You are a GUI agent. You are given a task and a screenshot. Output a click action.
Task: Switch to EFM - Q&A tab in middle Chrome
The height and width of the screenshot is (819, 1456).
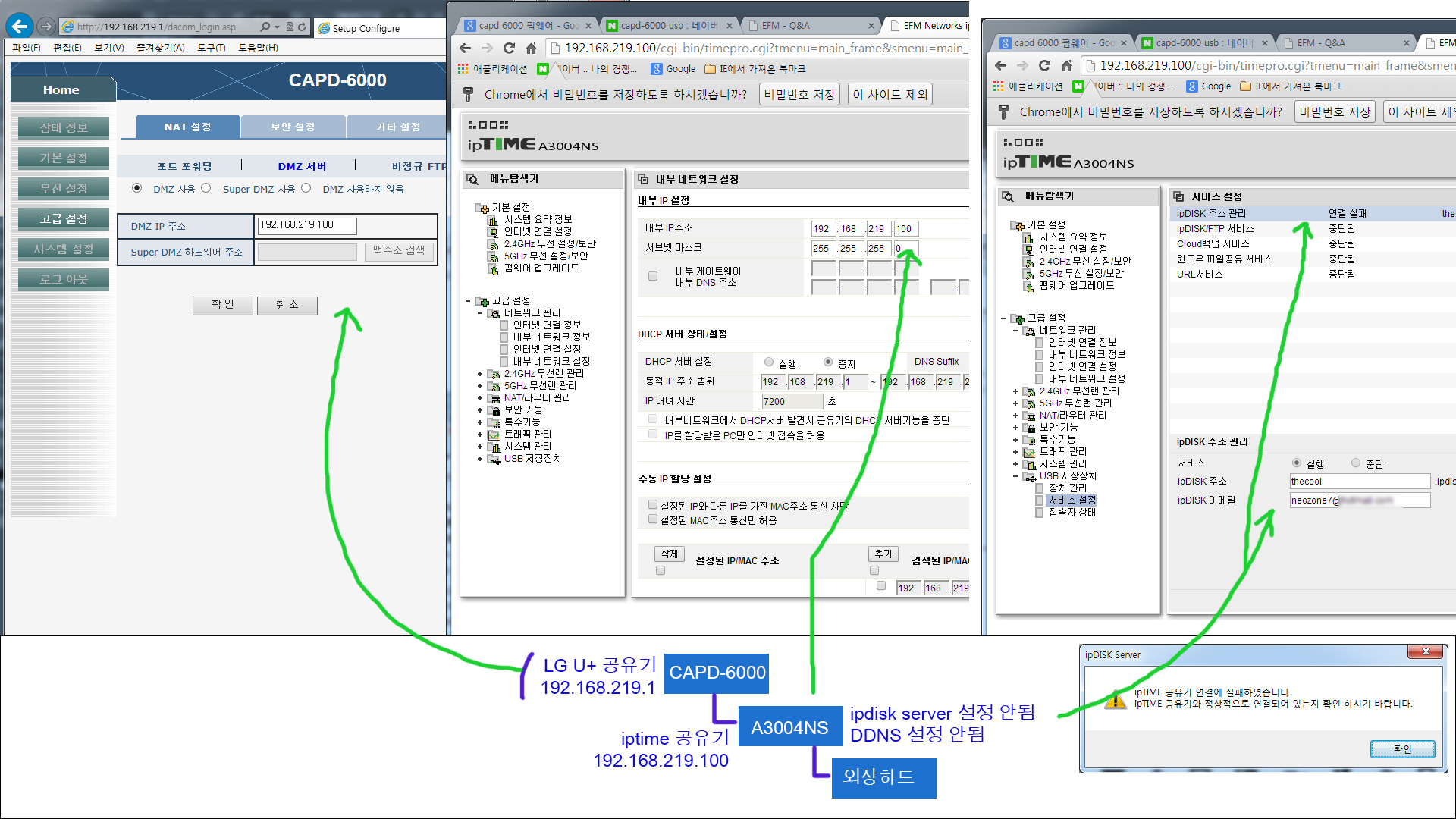811,25
